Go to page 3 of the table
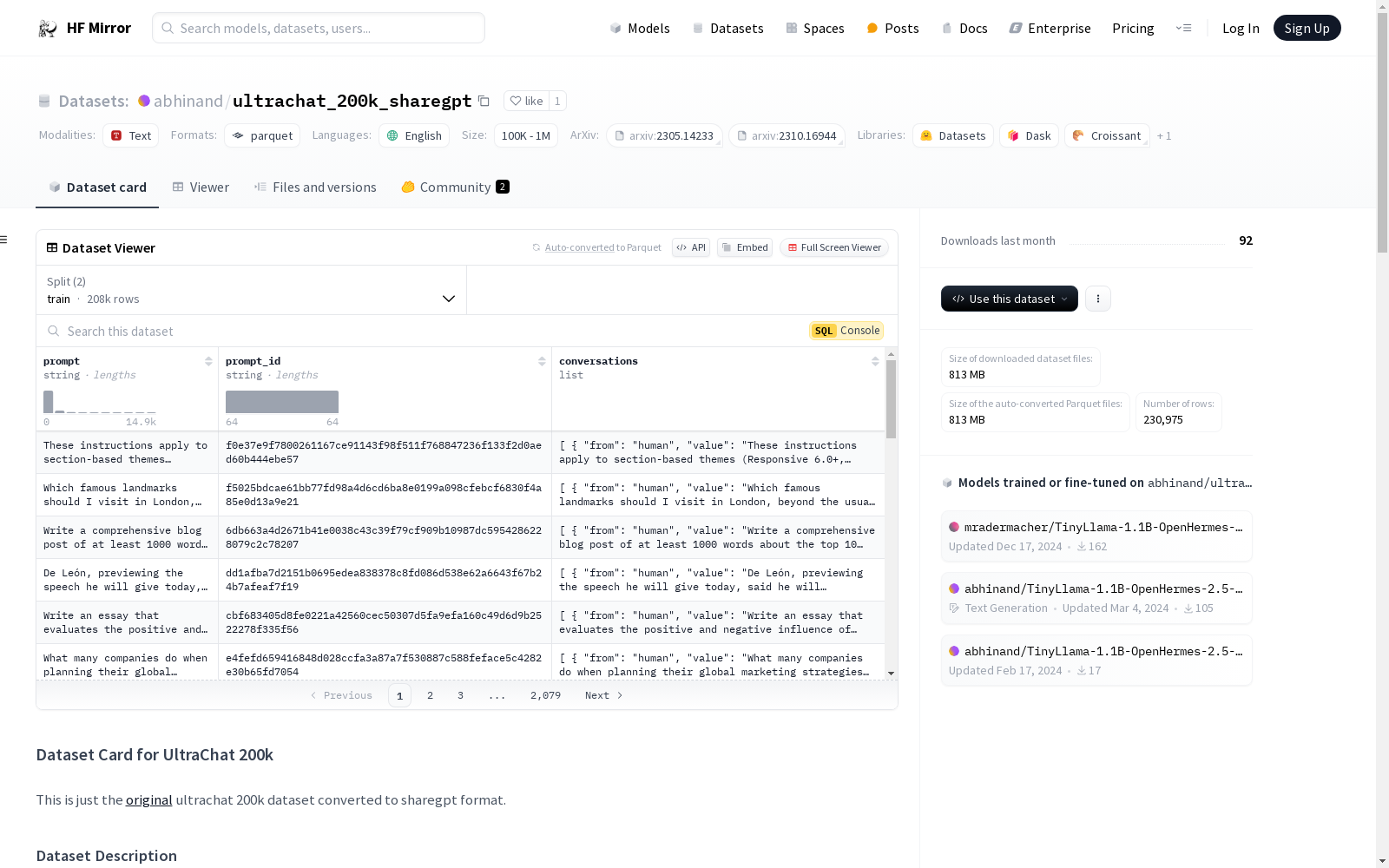 (x=460, y=695)
